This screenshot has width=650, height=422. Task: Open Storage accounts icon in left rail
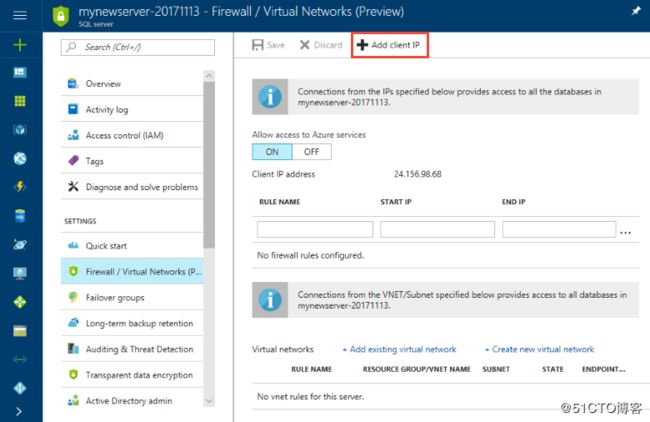pos(20,331)
